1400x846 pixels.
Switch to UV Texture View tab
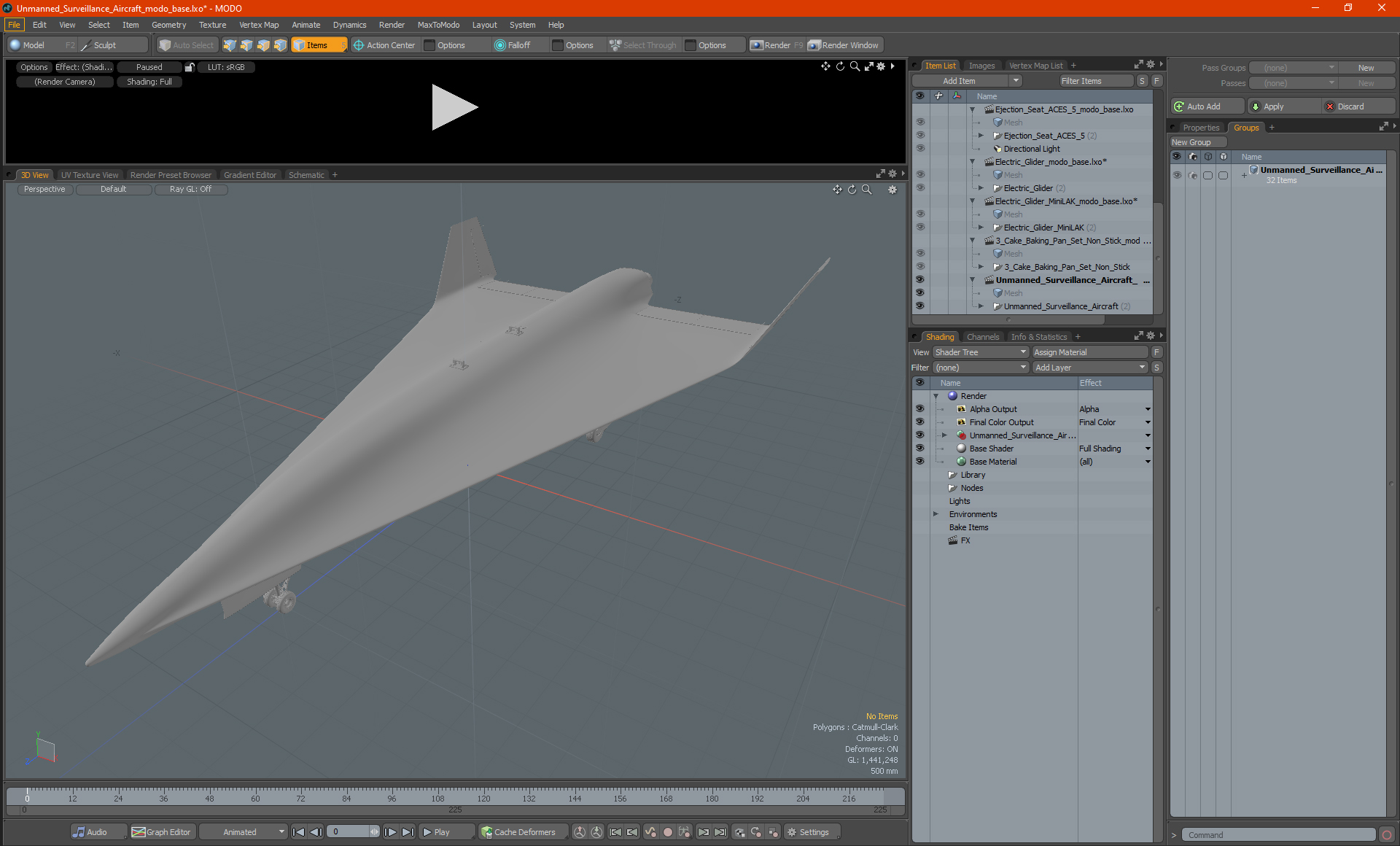coord(90,175)
